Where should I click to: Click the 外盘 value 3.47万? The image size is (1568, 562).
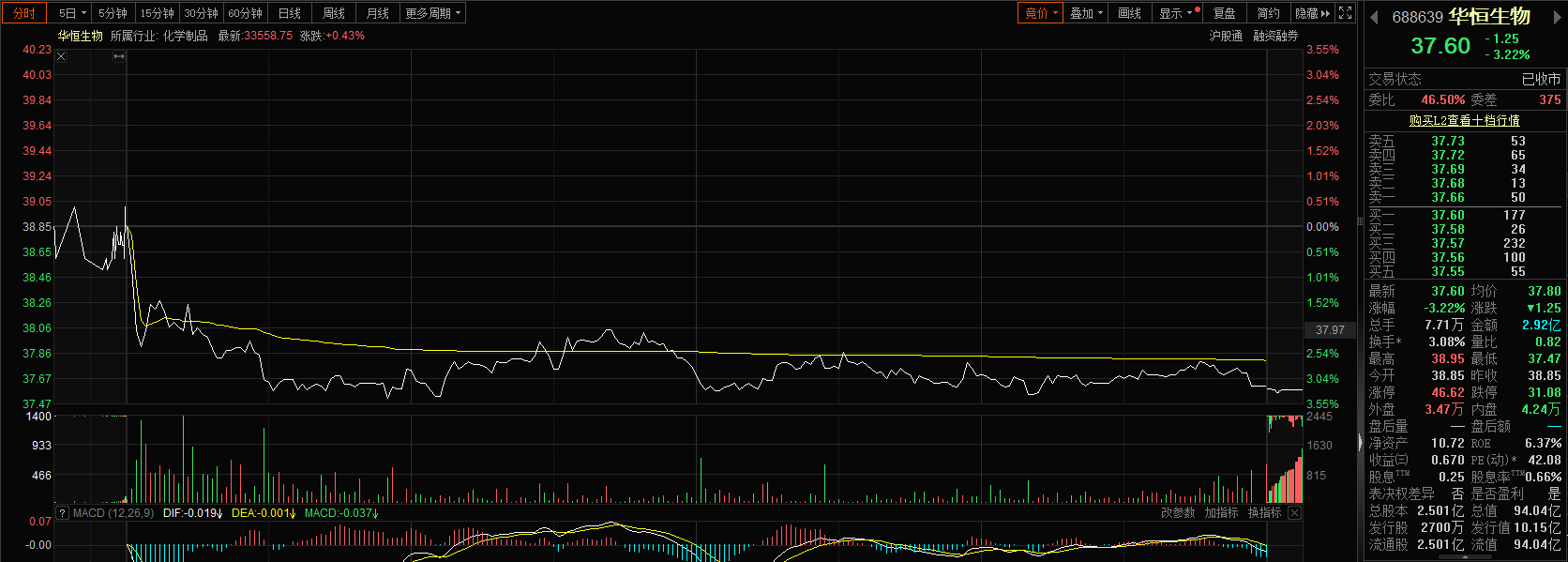click(x=1444, y=409)
